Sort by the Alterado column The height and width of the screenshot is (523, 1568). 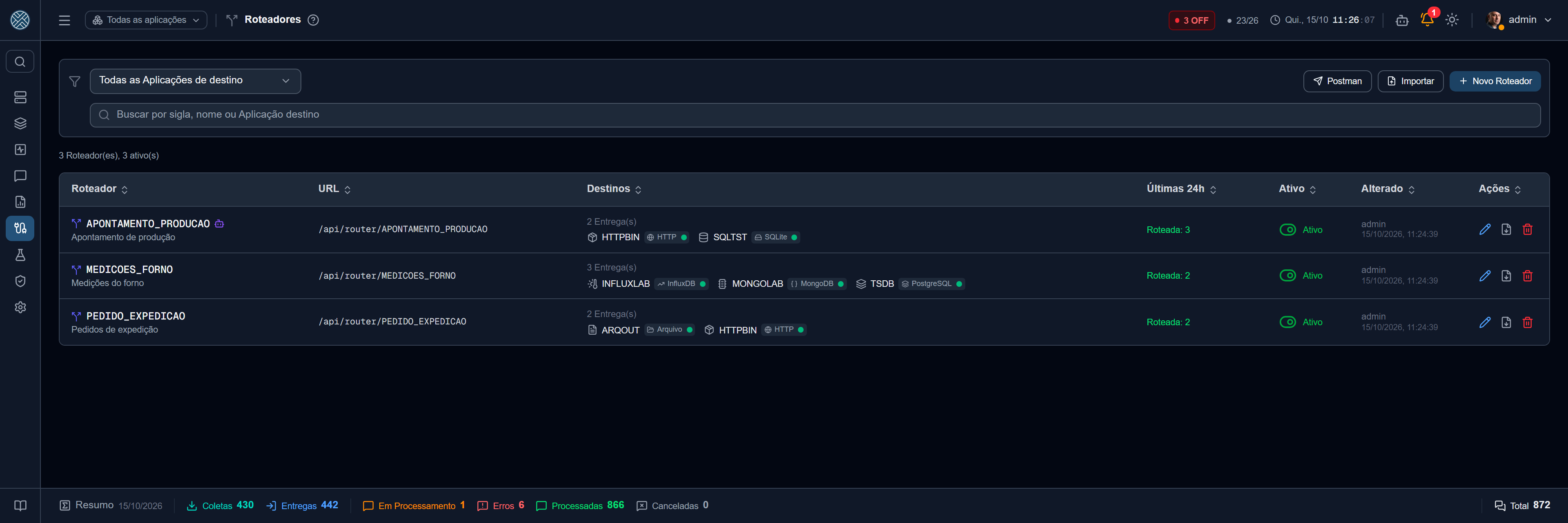tap(1388, 189)
